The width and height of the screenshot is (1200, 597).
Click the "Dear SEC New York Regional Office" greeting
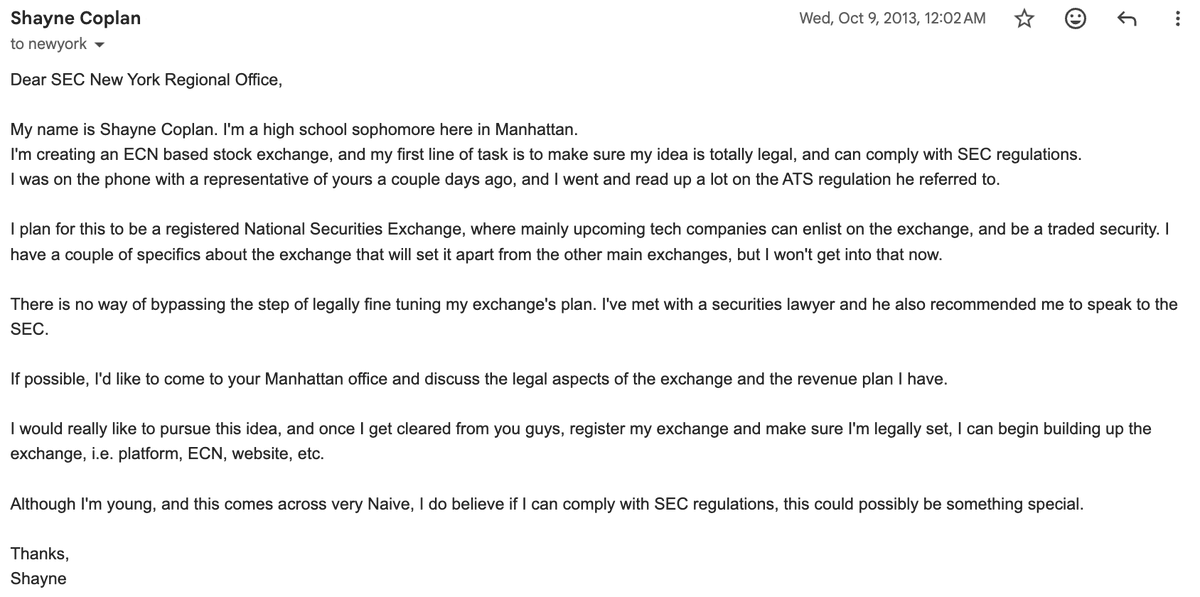[146, 80]
